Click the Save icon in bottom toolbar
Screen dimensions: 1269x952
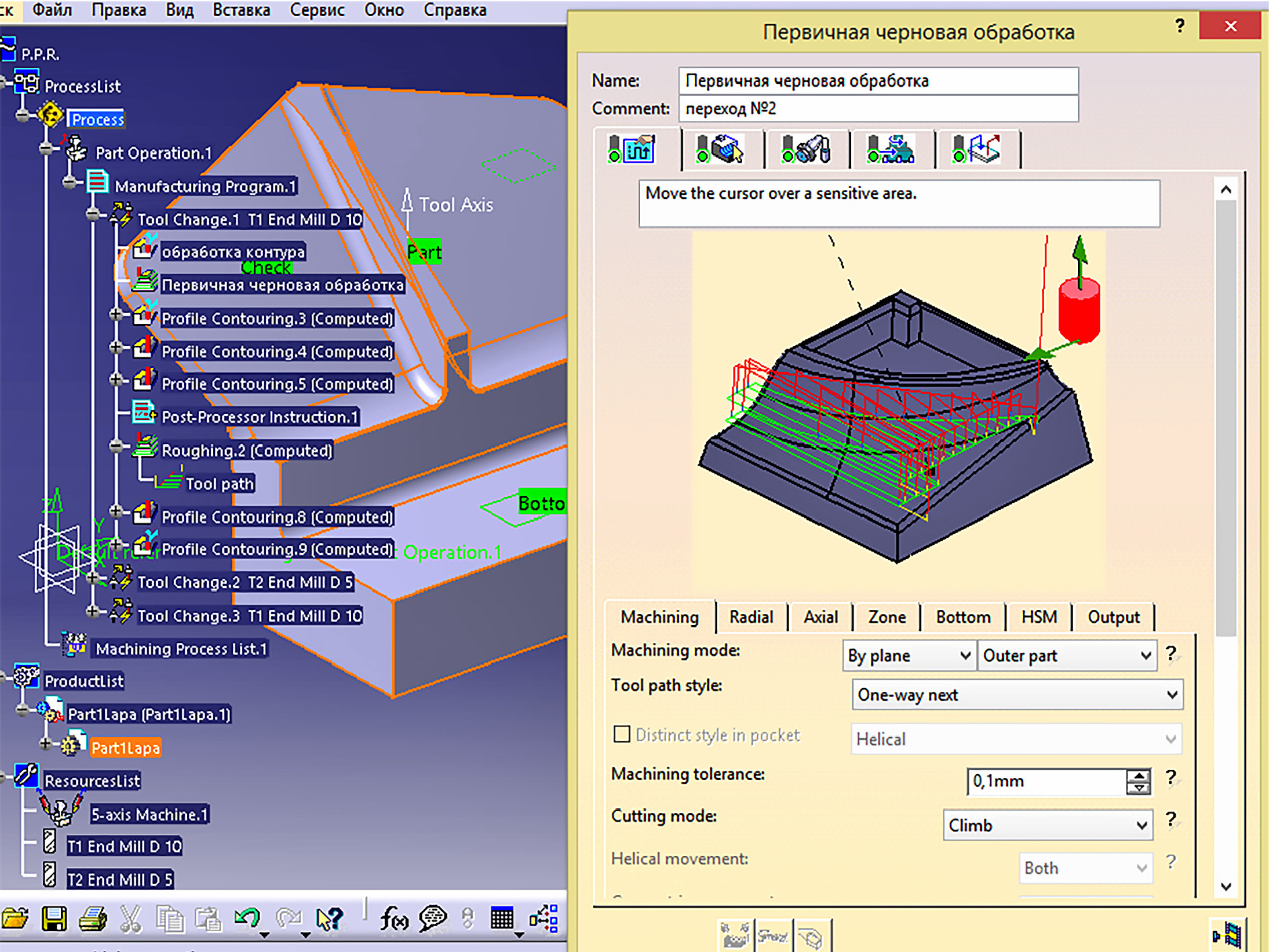tap(54, 918)
